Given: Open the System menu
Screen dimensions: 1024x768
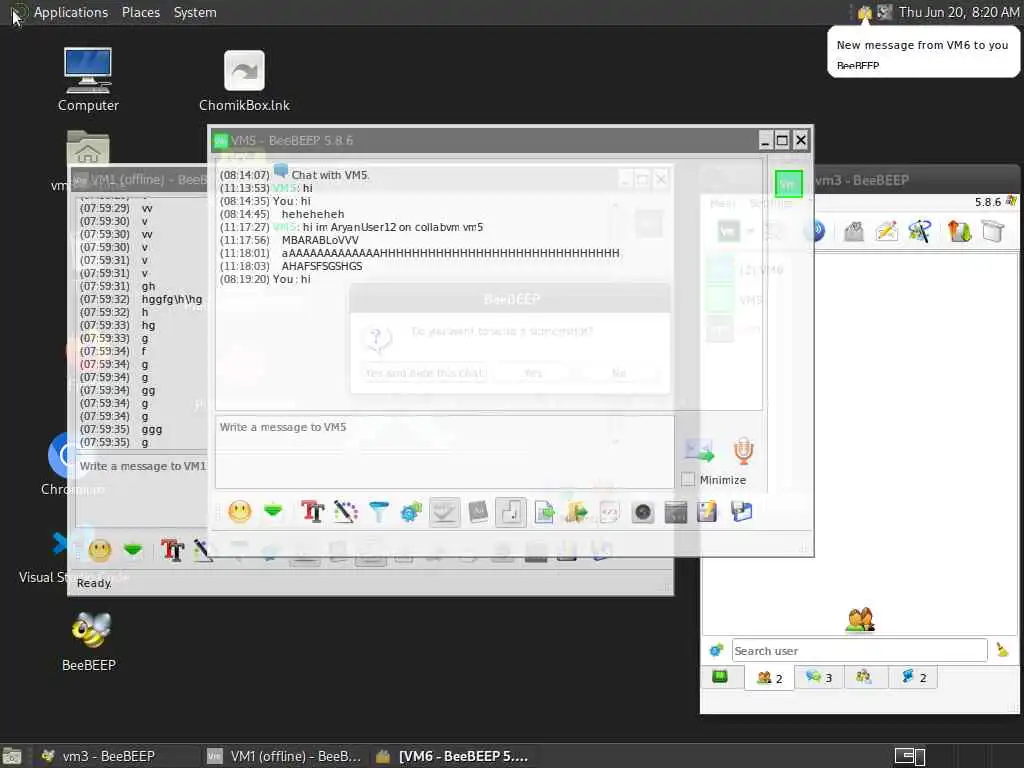Looking at the screenshot, I should [195, 12].
